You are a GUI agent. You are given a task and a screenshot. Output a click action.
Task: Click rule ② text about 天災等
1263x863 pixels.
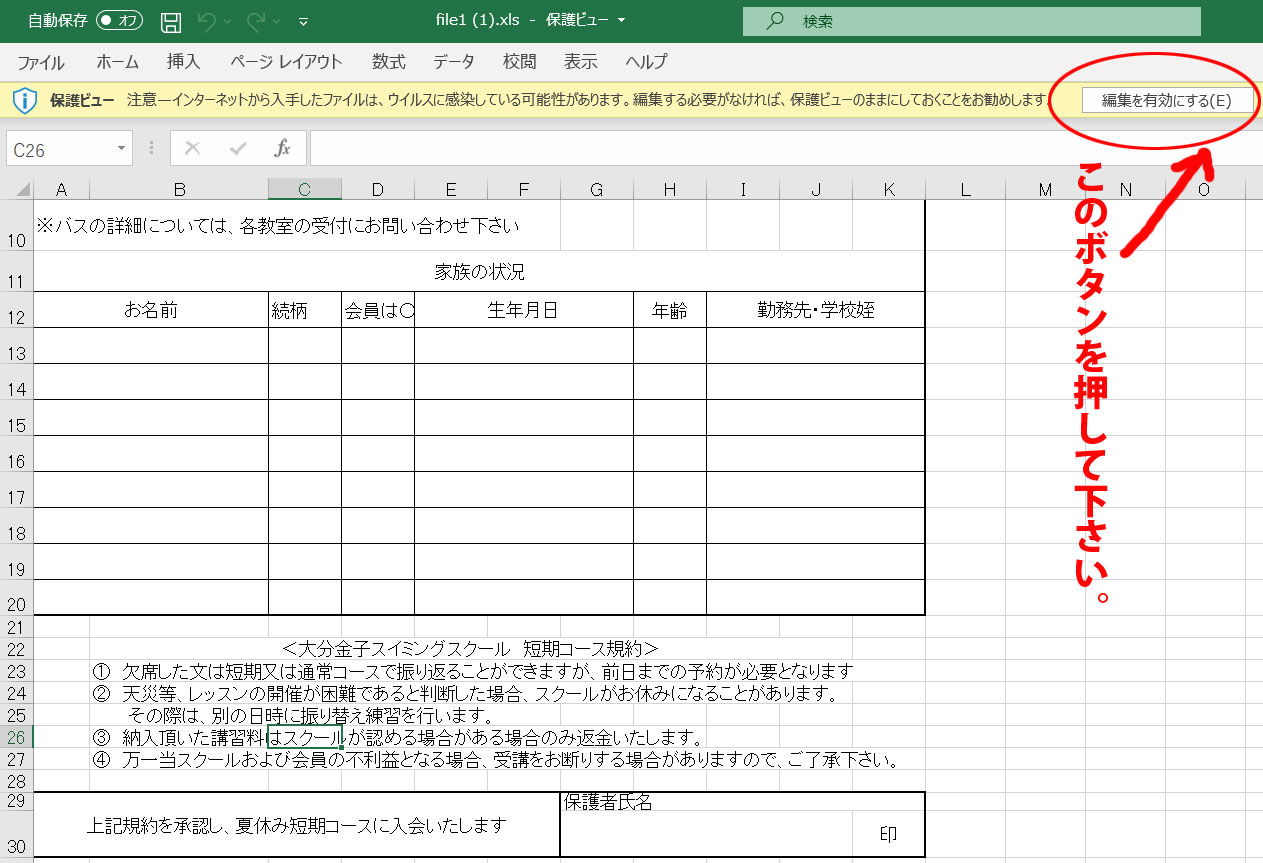coord(465,693)
